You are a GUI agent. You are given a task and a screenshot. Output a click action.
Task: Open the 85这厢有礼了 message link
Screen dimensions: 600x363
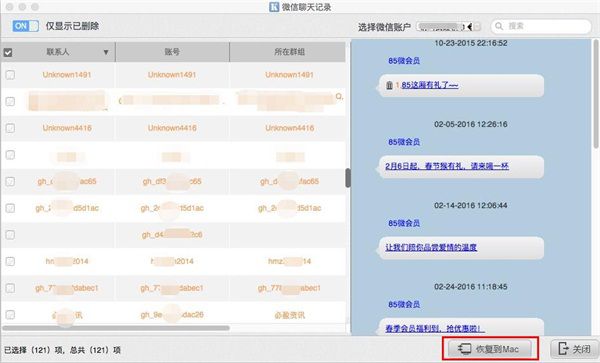click(x=430, y=85)
